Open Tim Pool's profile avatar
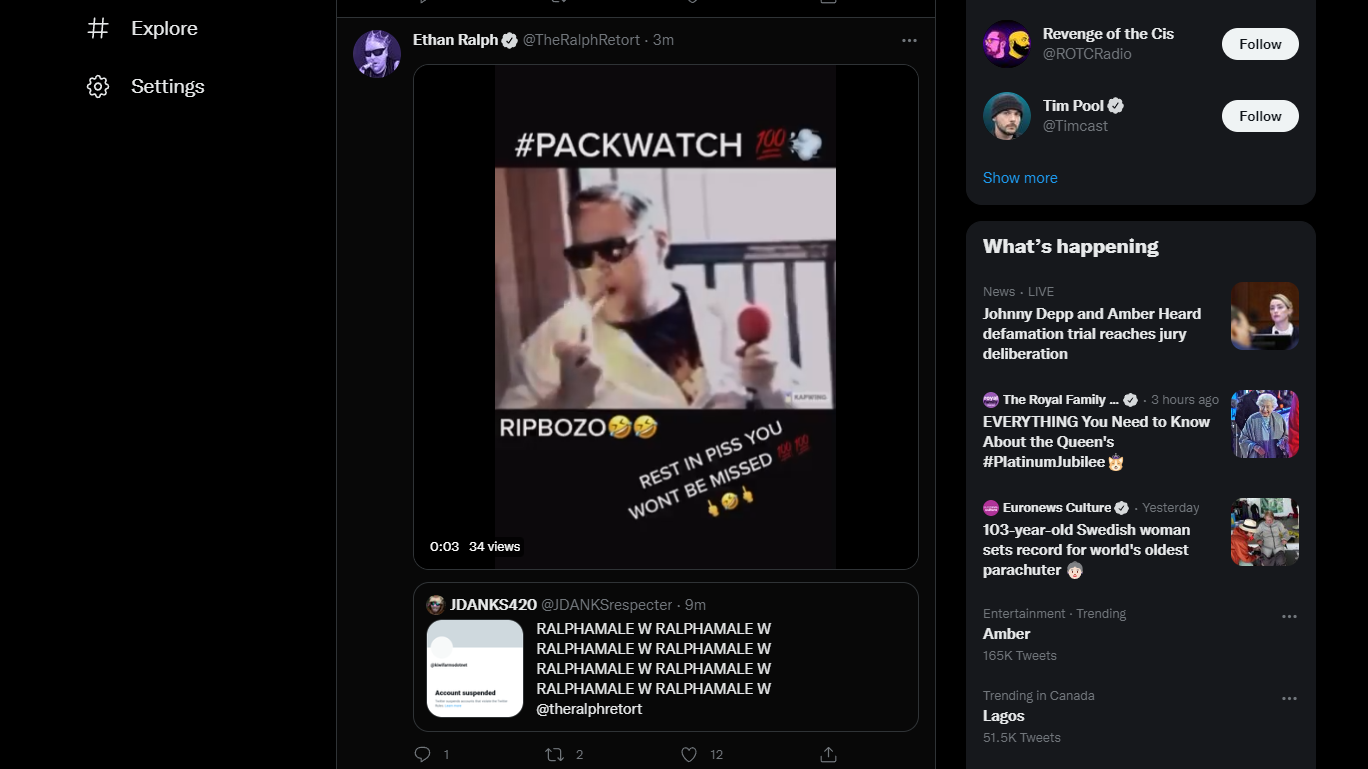Viewport: 1368px width, 769px height. pos(1007,116)
